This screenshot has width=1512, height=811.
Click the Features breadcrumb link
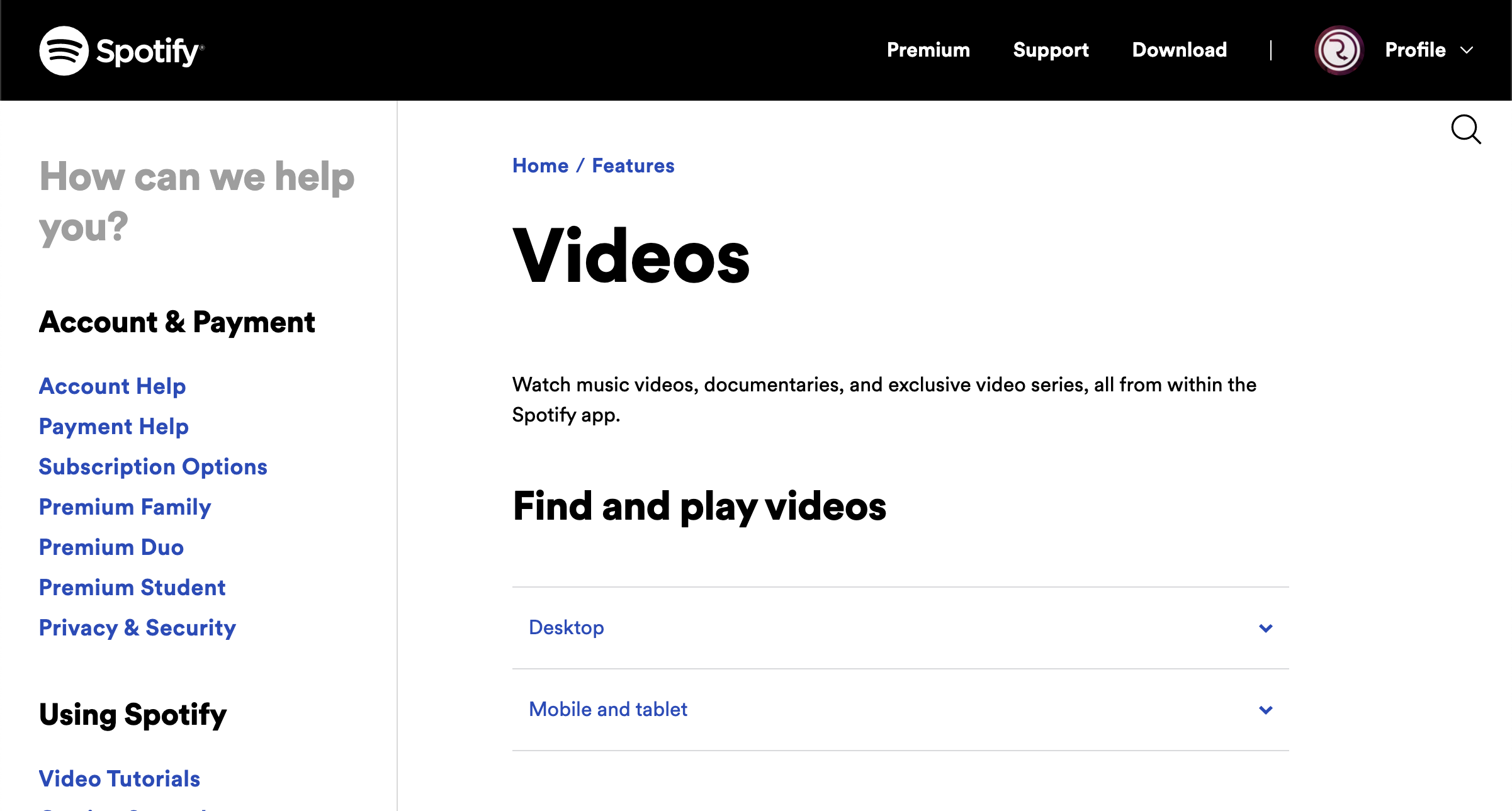pos(633,165)
